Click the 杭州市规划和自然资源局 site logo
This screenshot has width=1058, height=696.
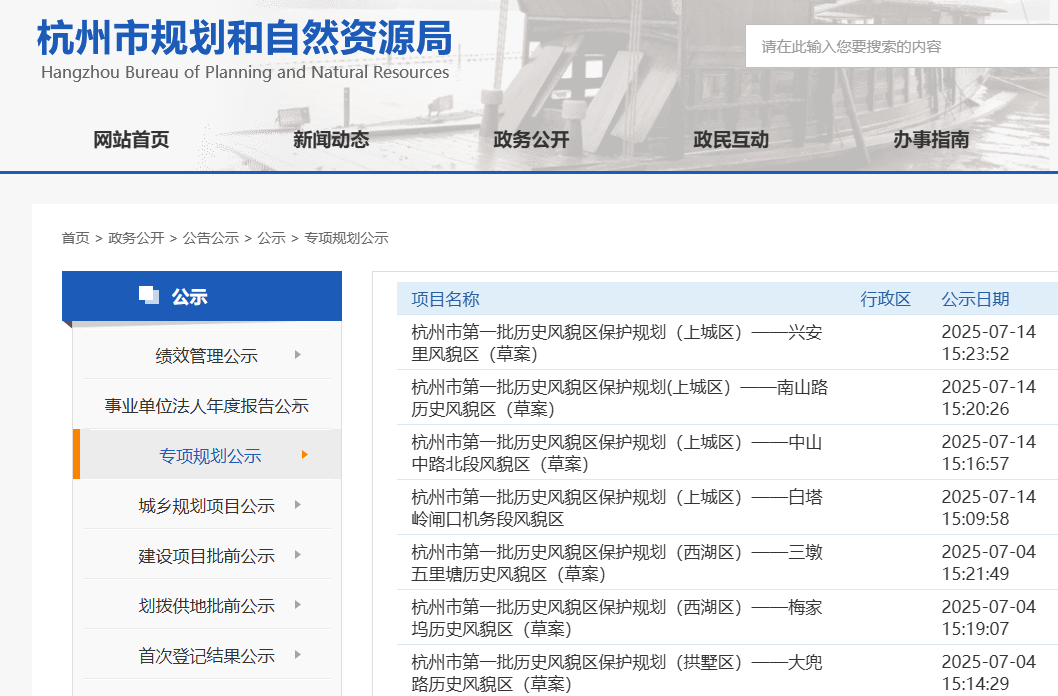245,38
